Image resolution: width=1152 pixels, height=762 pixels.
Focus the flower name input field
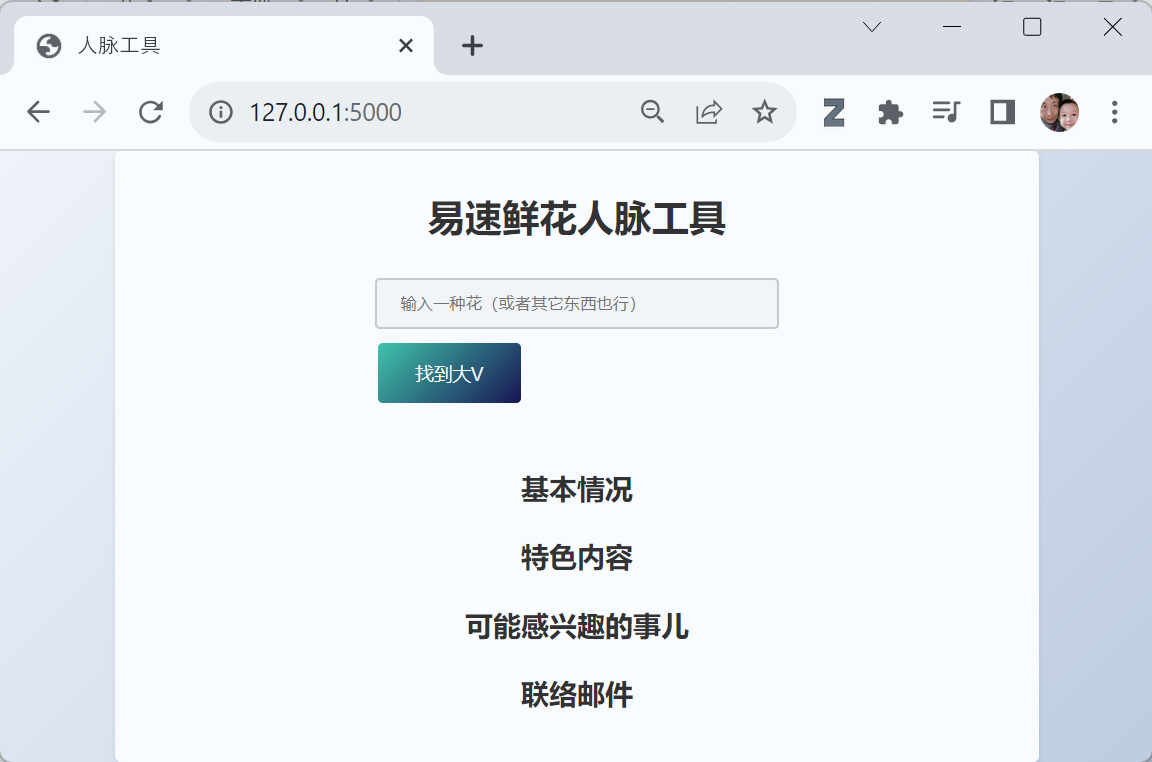click(576, 303)
